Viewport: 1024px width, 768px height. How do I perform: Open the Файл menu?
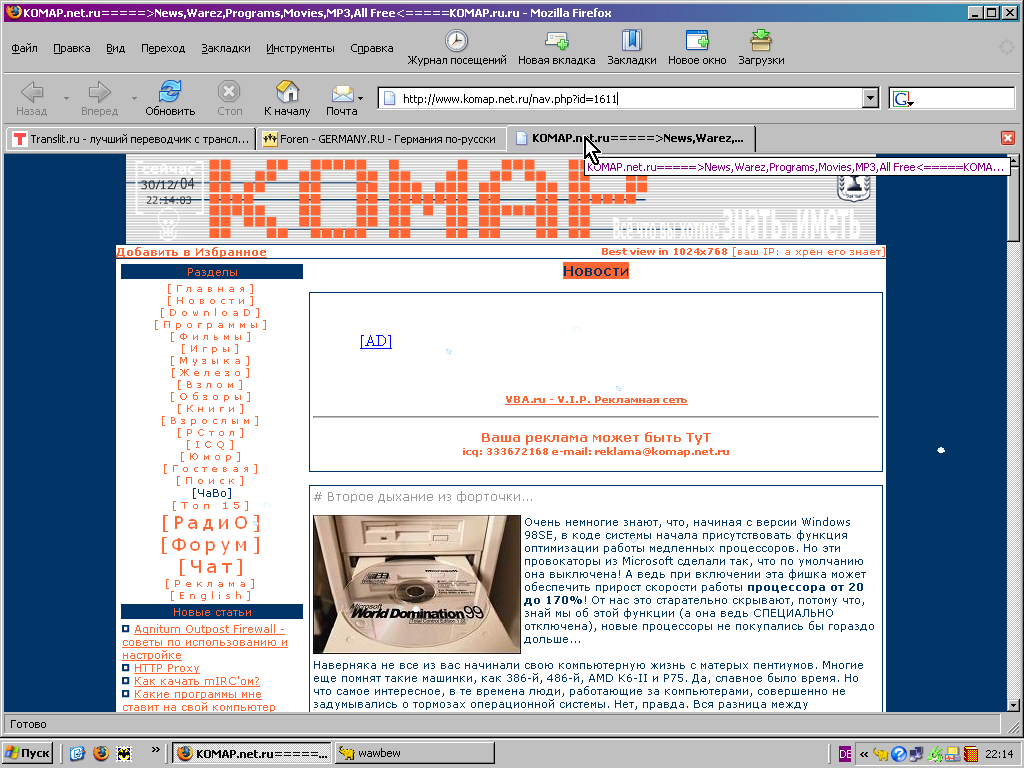pyautogui.click(x=24, y=48)
